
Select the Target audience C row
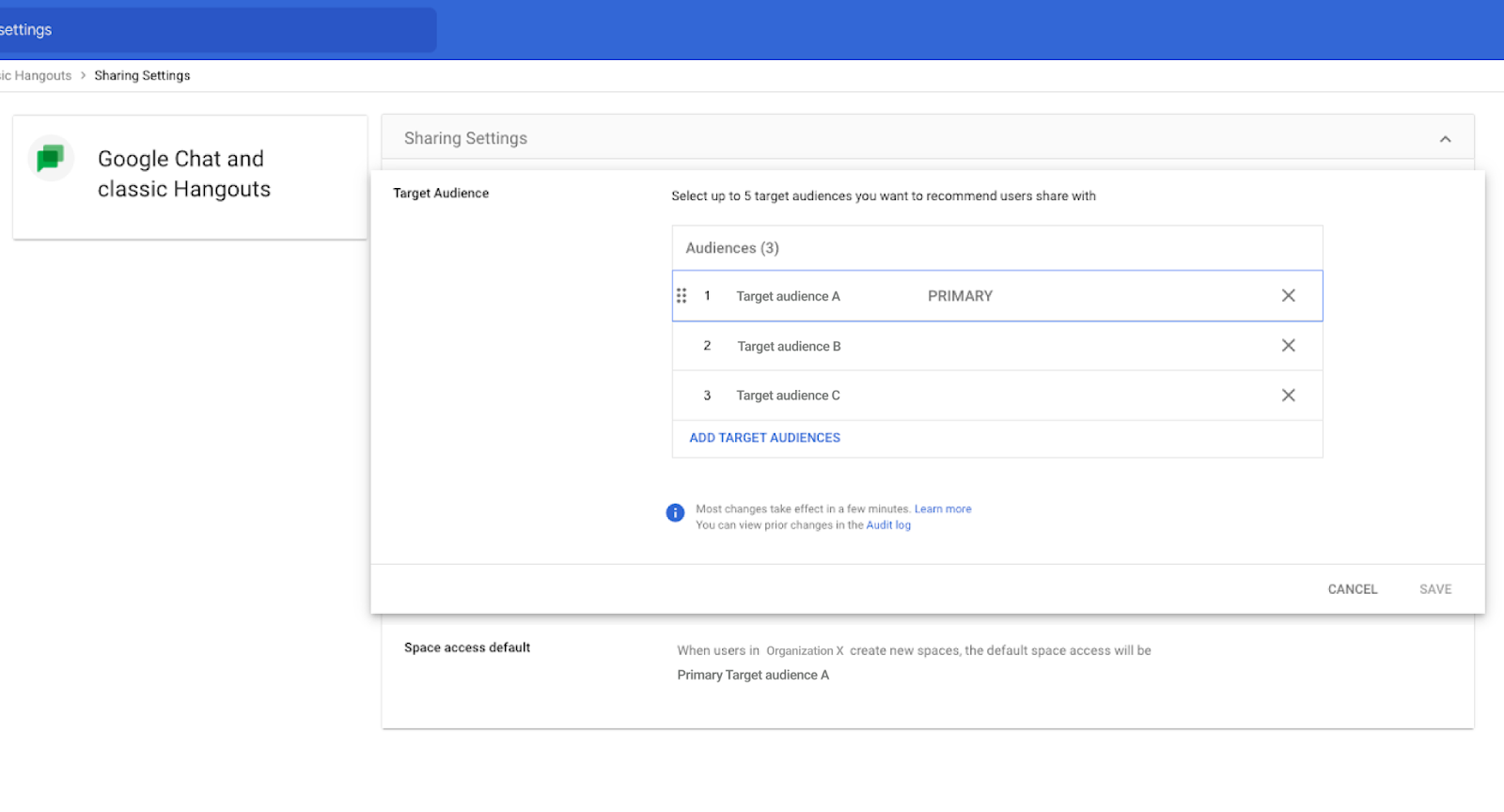[x=997, y=396]
